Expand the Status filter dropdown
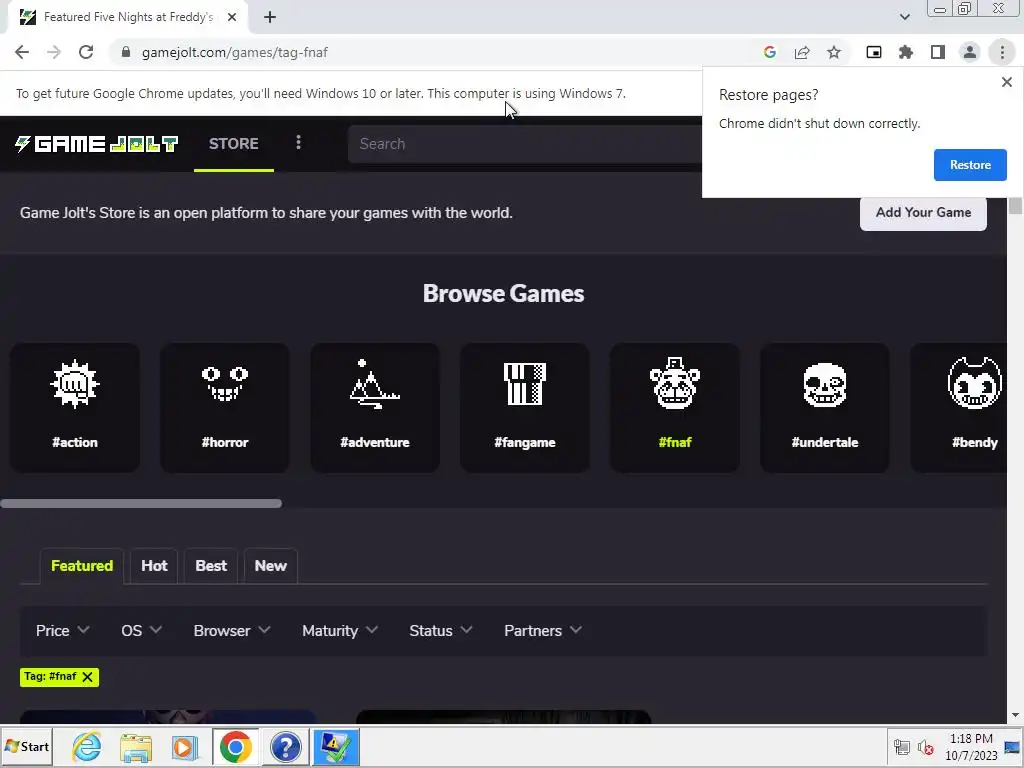The image size is (1024, 768). click(x=440, y=631)
